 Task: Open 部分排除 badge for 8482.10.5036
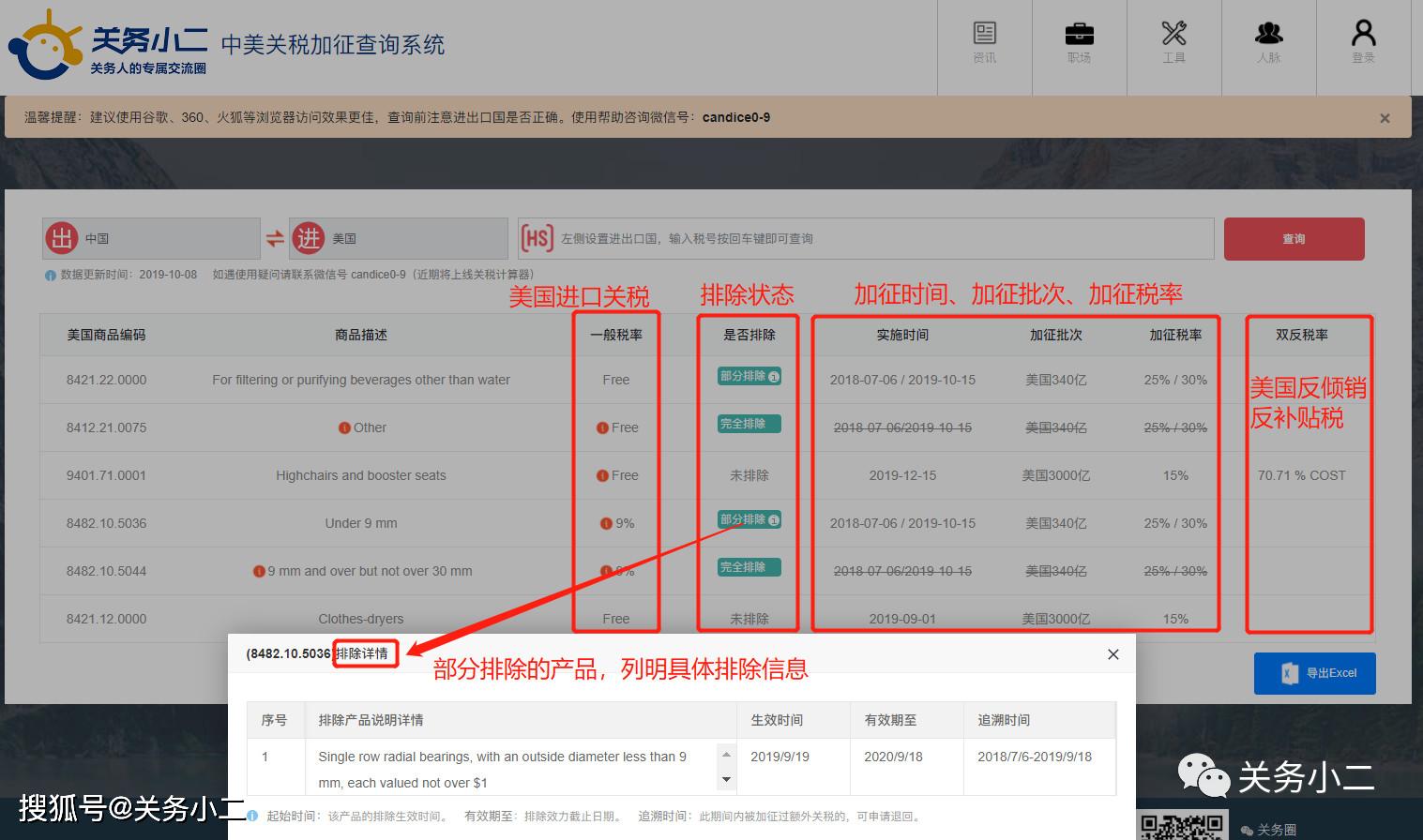pyautogui.click(x=749, y=519)
